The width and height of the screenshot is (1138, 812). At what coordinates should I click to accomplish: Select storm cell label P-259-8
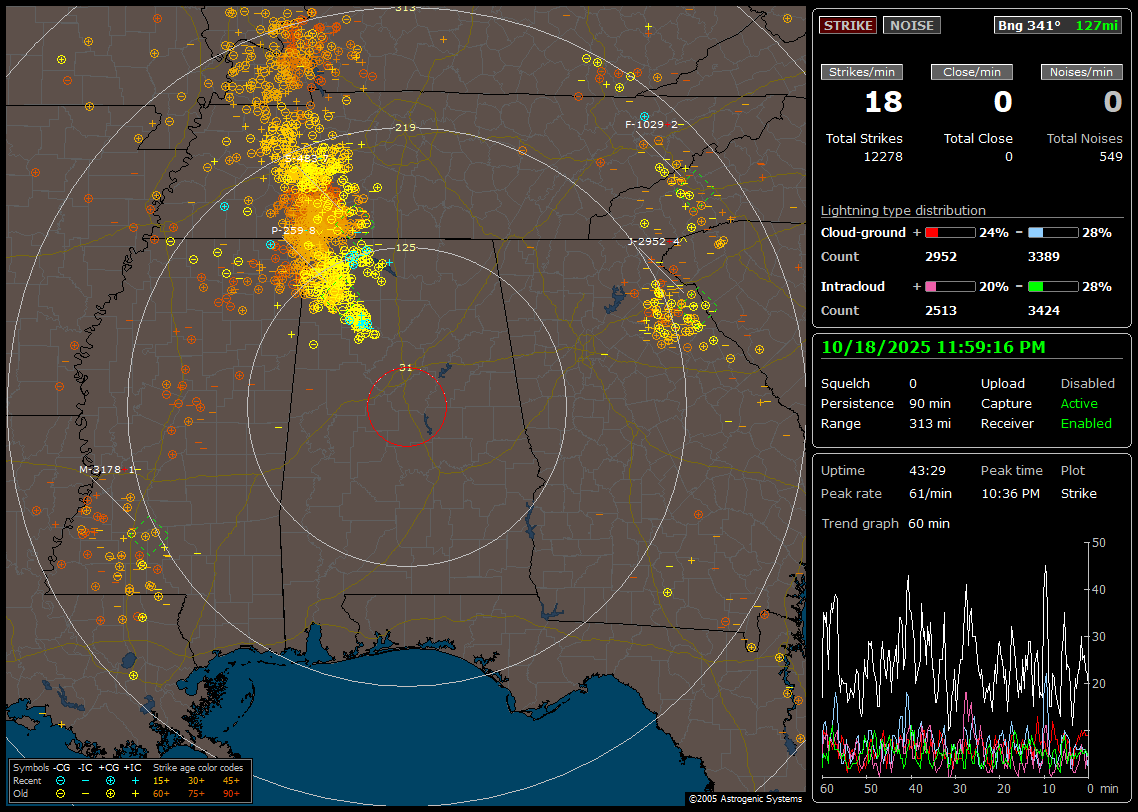point(293,230)
